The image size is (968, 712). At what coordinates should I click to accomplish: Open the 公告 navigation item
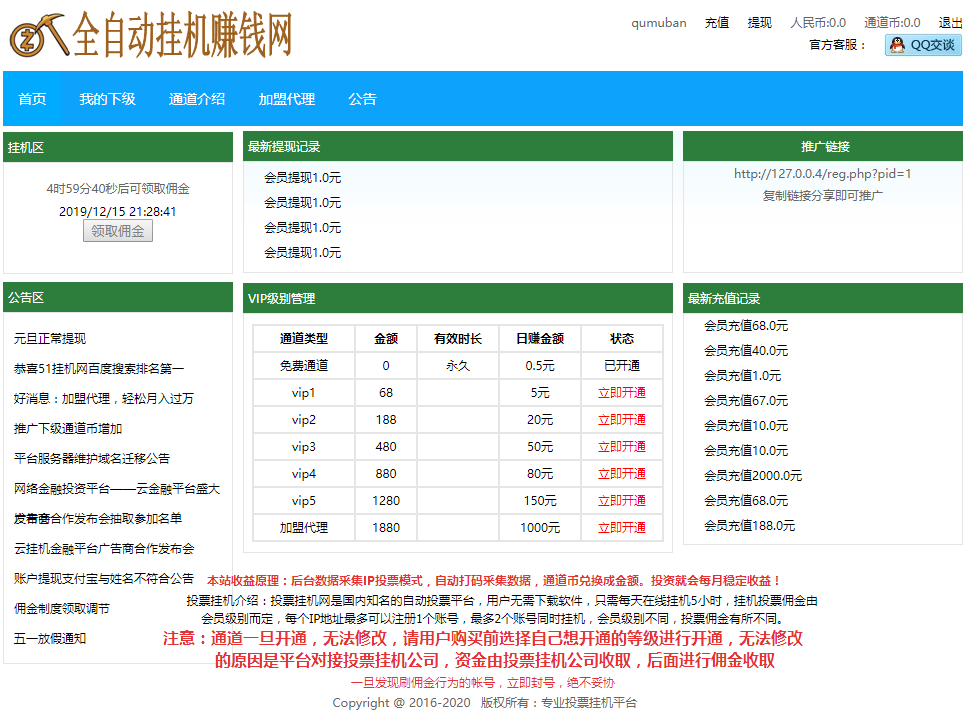tap(362, 99)
